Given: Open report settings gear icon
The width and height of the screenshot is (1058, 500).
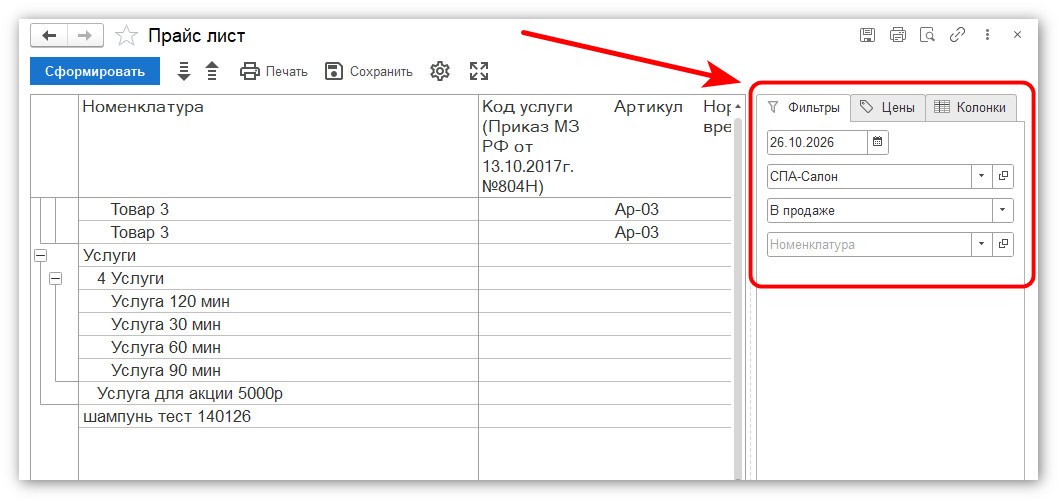Looking at the screenshot, I should (440, 71).
